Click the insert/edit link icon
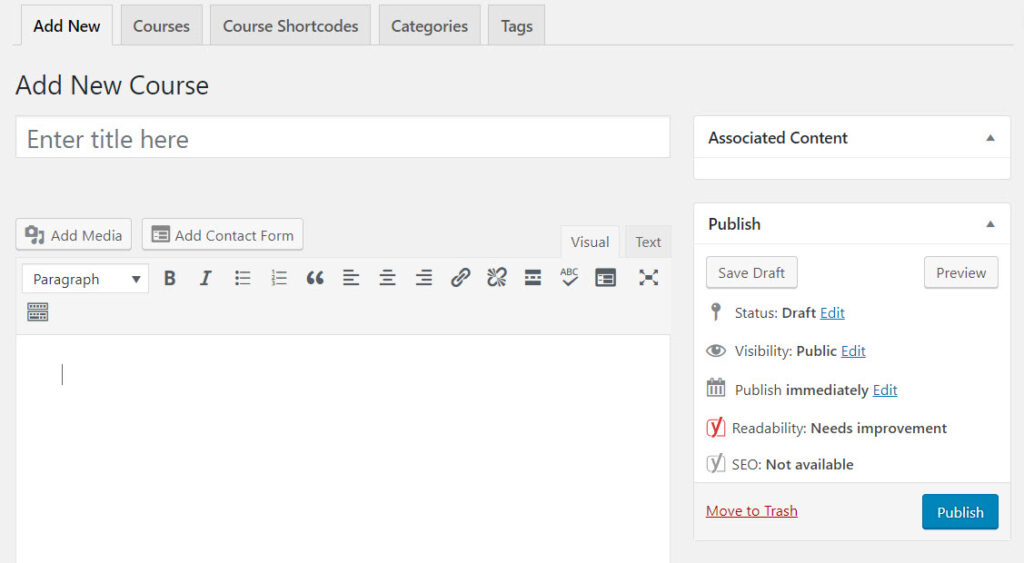The height and width of the screenshot is (563, 1024). (460, 279)
